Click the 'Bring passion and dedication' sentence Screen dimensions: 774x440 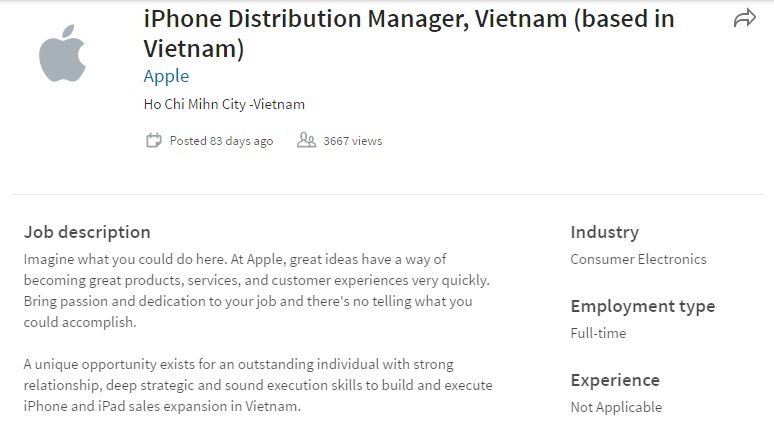click(x=248, y=301)
